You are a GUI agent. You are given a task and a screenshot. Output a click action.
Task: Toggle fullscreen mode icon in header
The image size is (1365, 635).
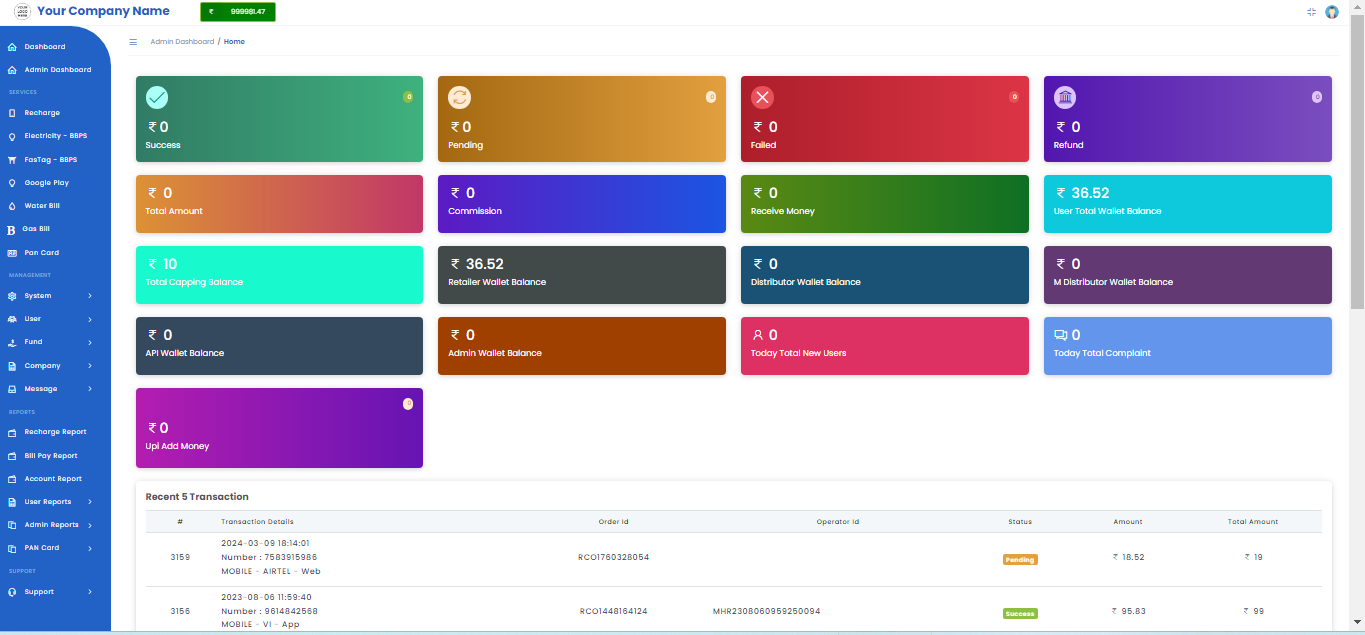point(1311,12)
